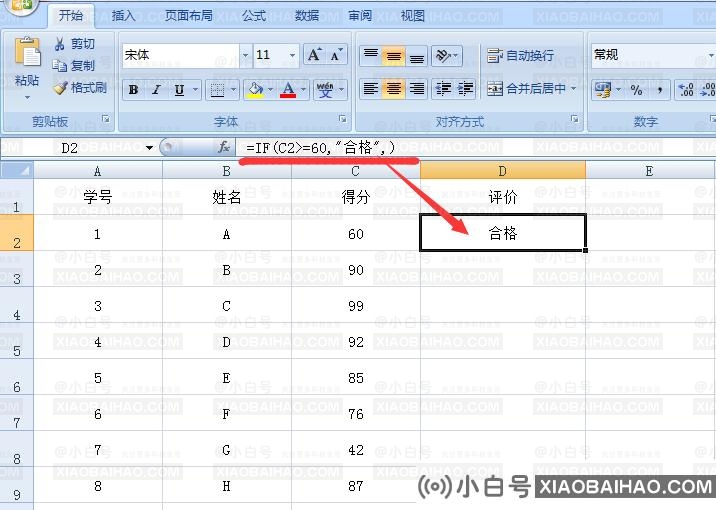Apply yellow fill color bucket

point(256,90)
